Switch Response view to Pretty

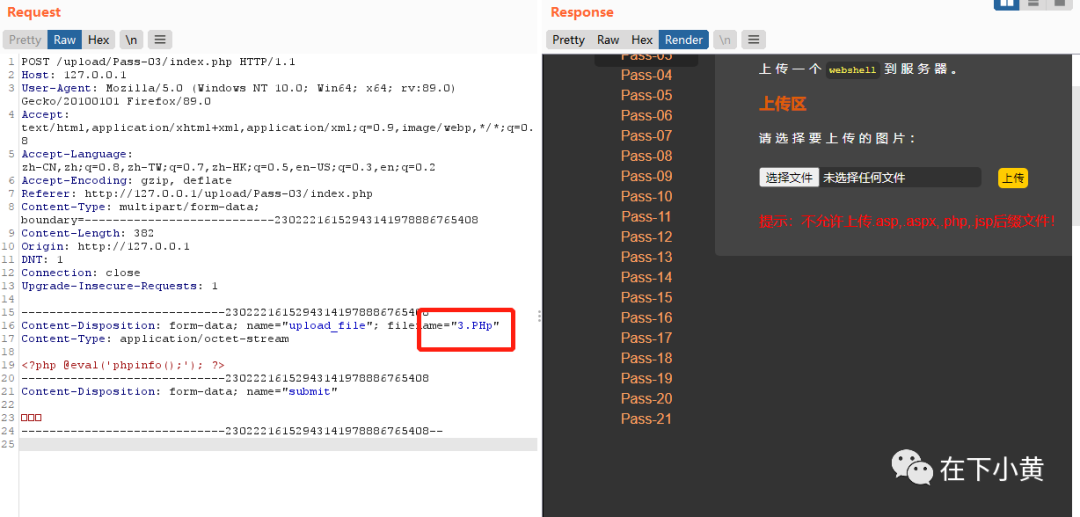click(568, 40)
